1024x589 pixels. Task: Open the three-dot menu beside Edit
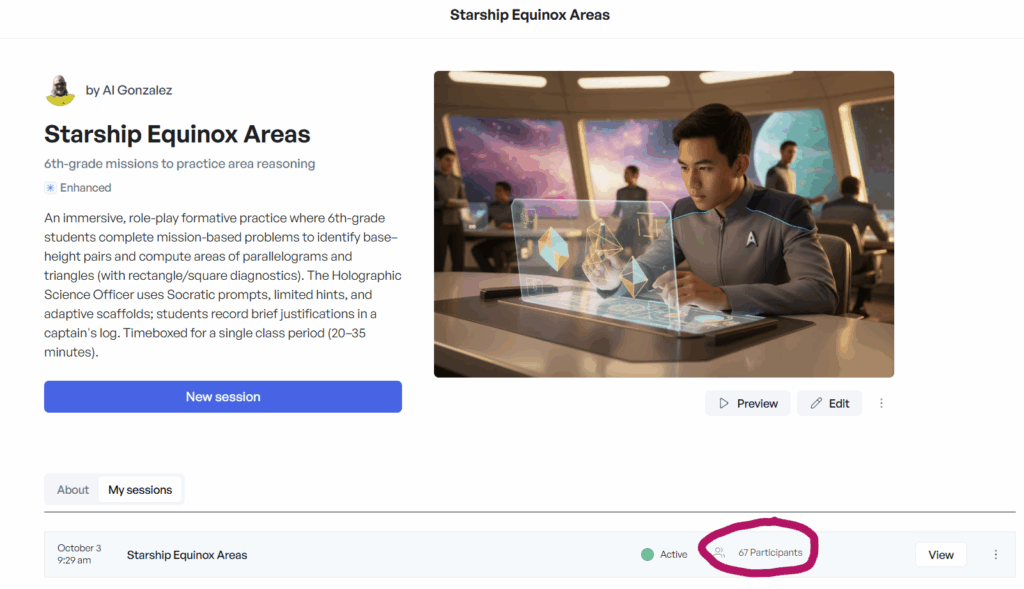pos(881,403)
